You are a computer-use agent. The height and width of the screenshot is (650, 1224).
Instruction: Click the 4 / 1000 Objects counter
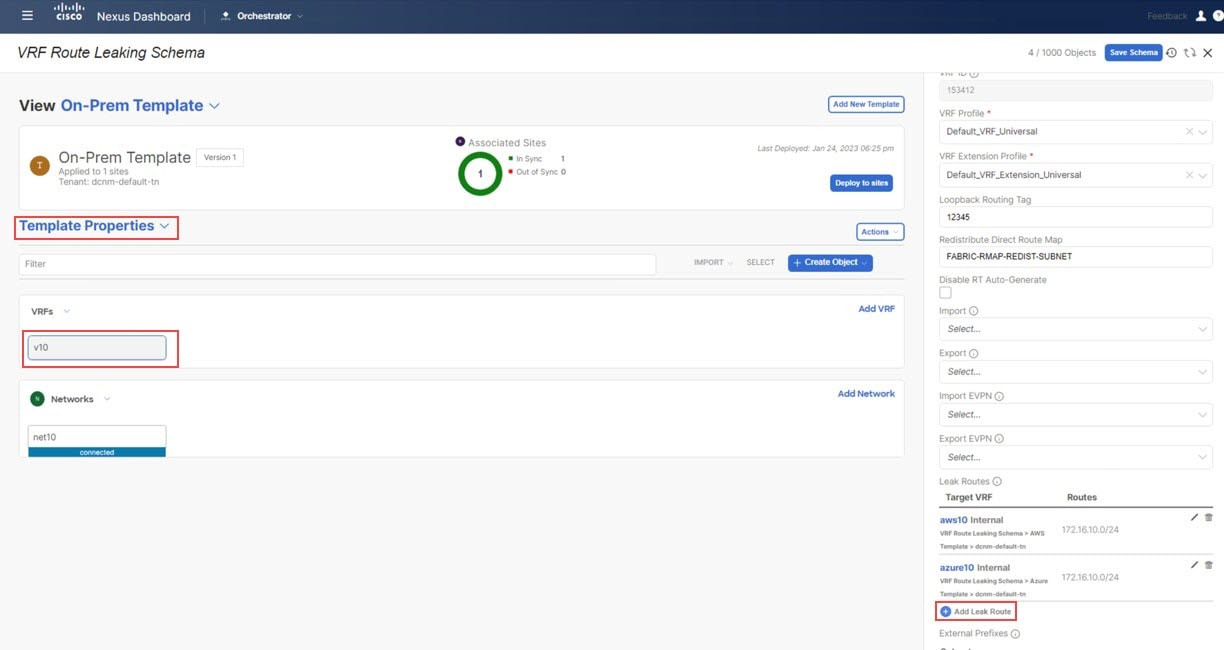click(1062, 53)
